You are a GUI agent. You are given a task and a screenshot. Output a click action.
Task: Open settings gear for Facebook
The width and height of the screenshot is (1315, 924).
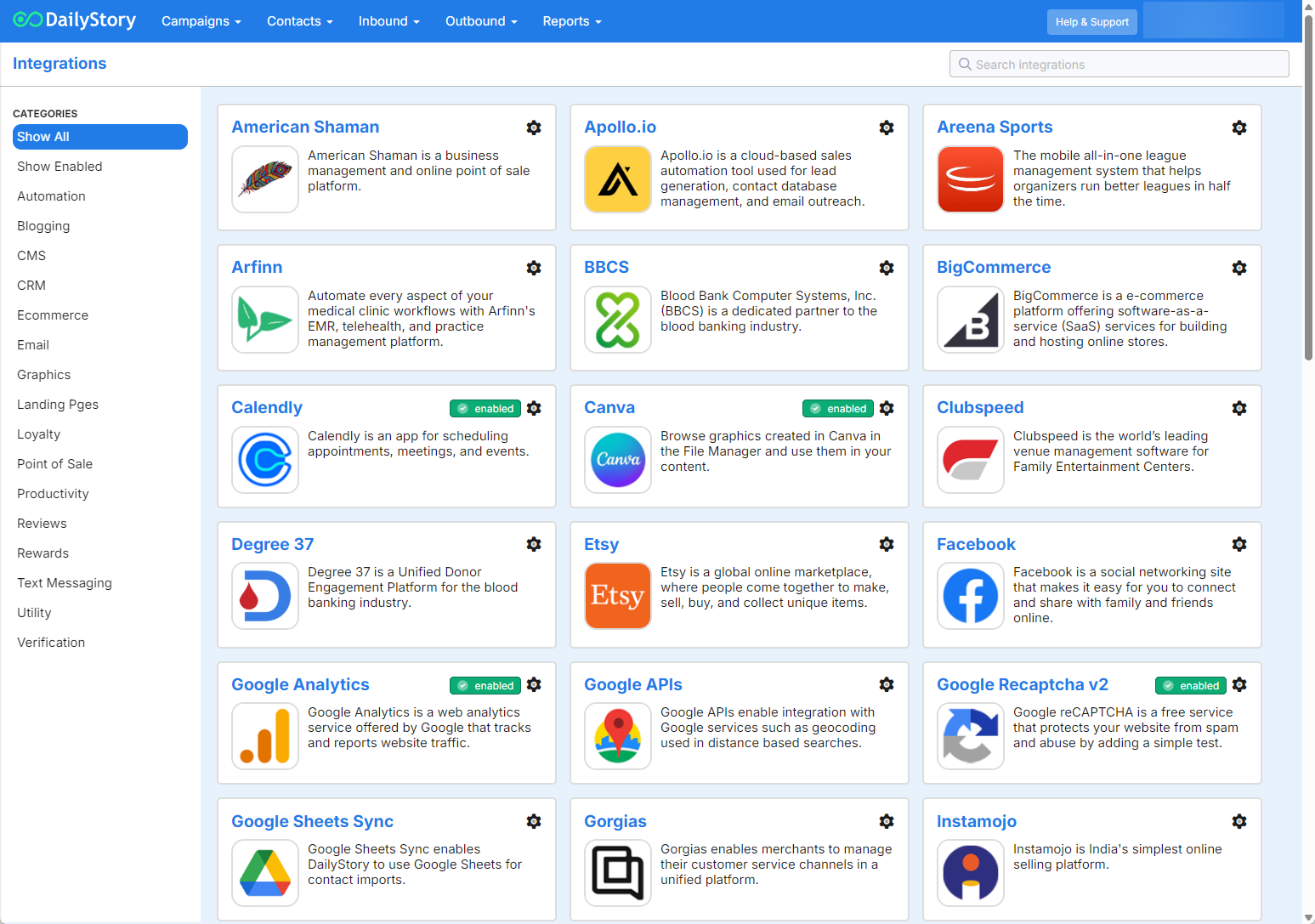pos(1239,544)
